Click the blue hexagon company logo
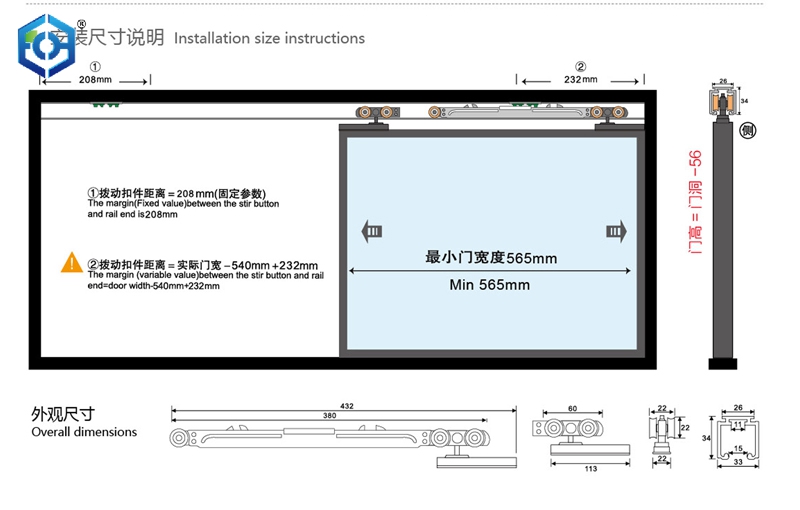 pyautogui.click(x=46, y=44)
